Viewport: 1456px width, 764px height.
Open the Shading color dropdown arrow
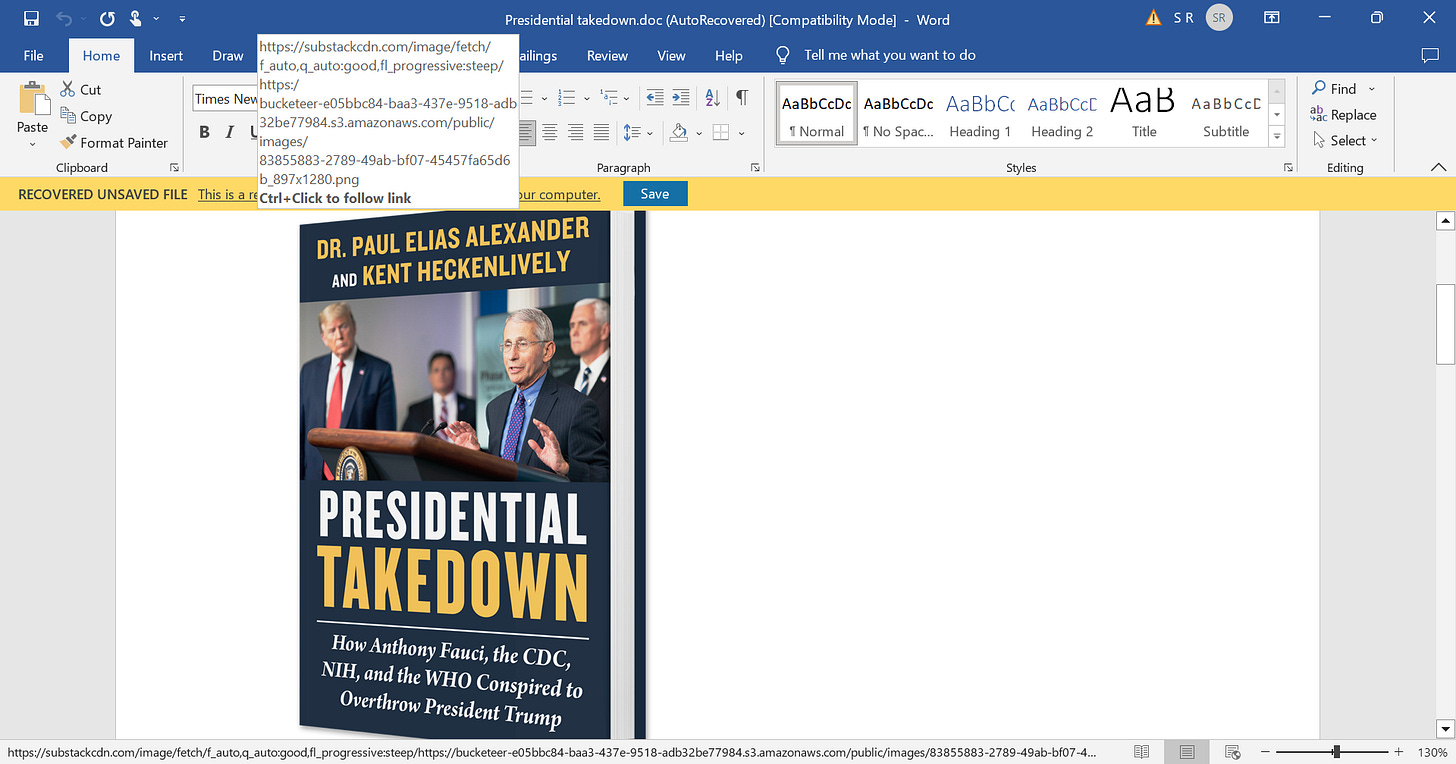(698, 132)
